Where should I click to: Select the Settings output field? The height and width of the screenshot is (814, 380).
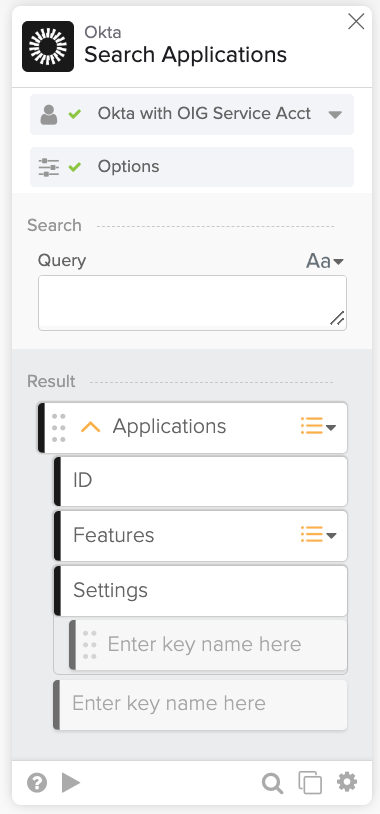[200, 591]
